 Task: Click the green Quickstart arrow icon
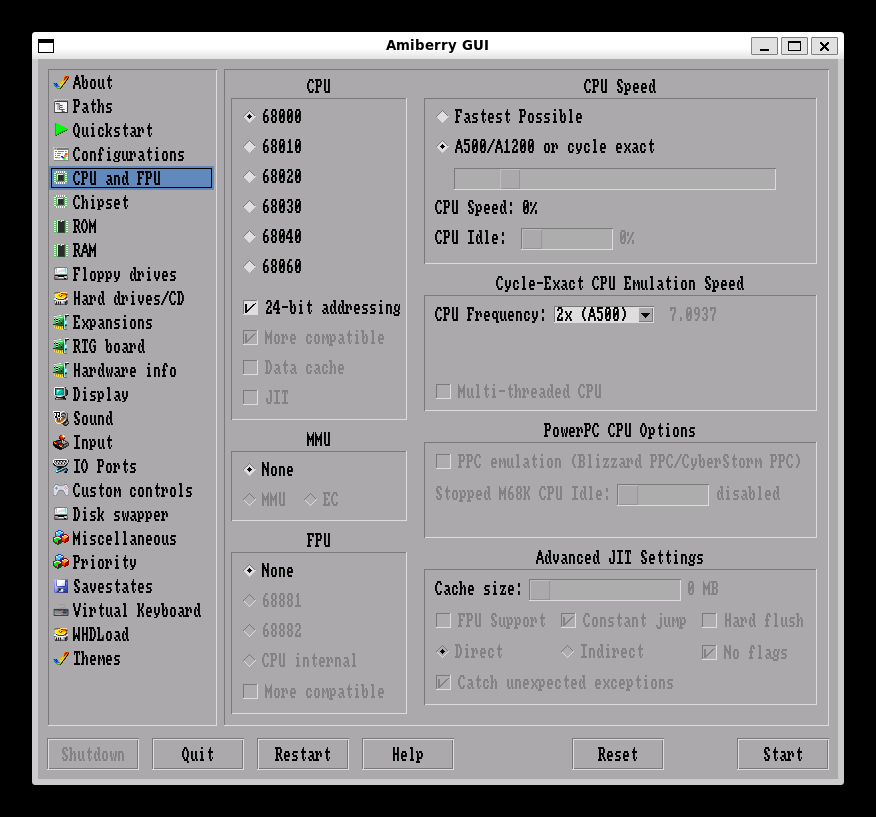[x=61, y=130]
